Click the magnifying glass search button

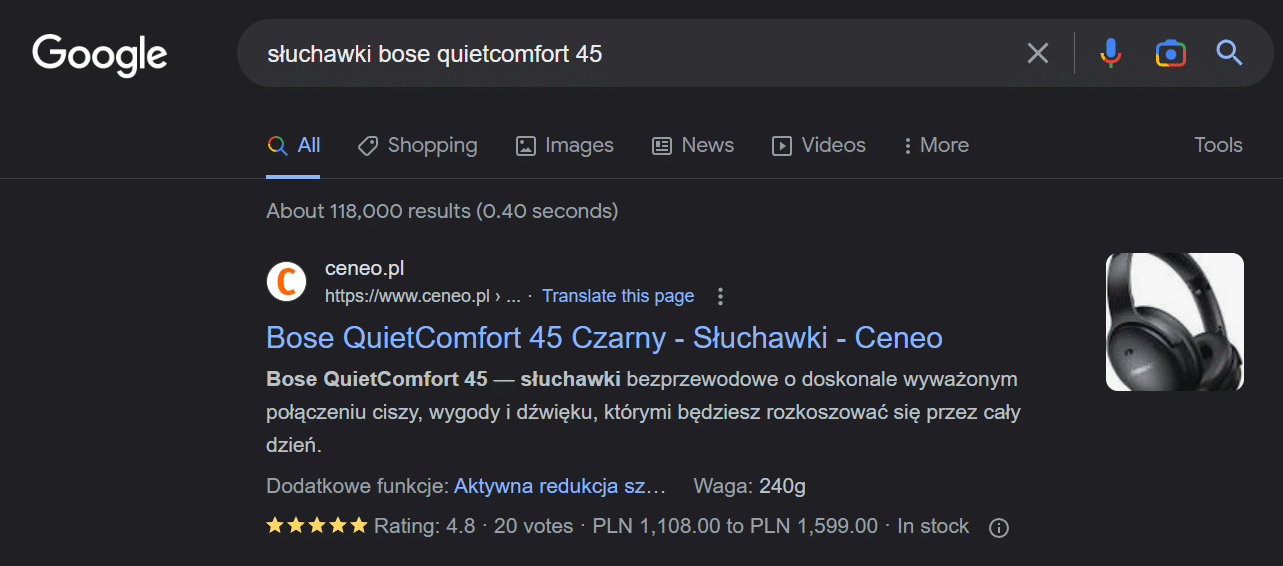pyautogui.click(x=1229, y=53)
